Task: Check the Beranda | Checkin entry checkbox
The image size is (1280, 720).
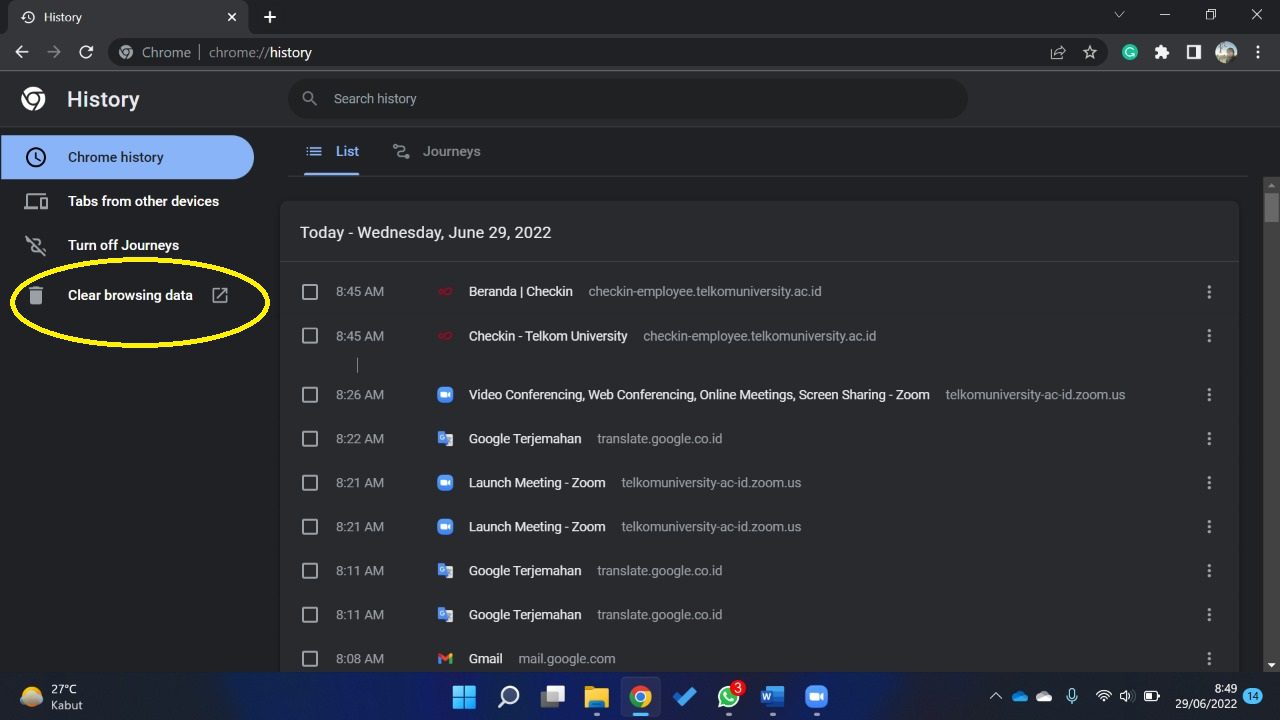Action: [x=310, y=292]
